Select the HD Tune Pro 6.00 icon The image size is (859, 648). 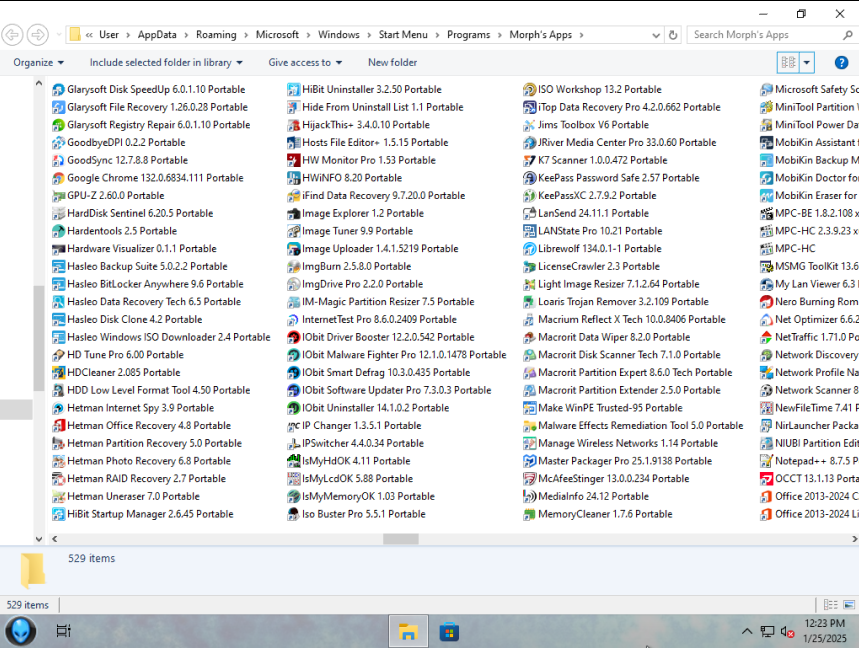tap(58, 355)
